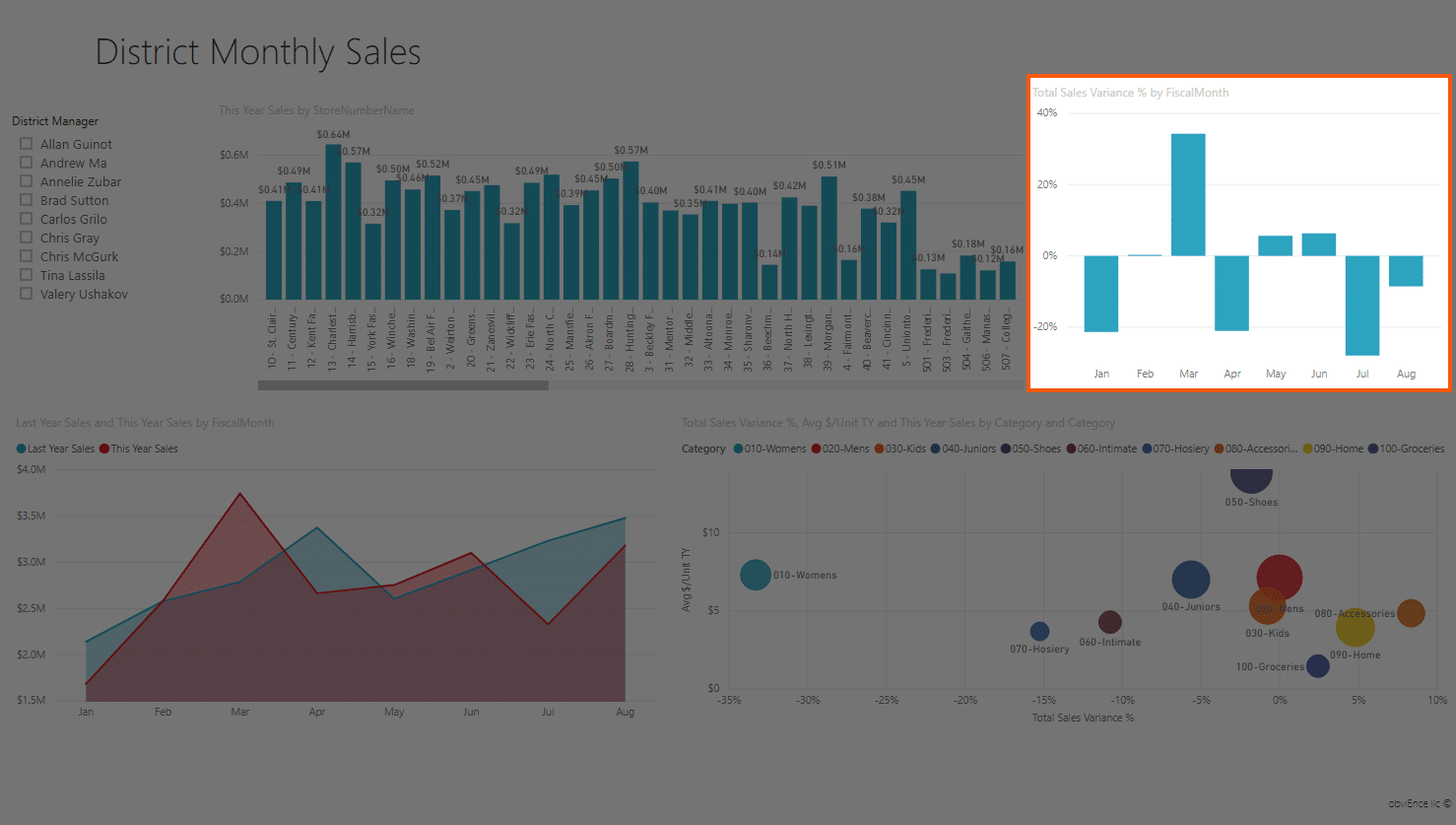Click the Apr negative variance bar

click(1231, 293)
